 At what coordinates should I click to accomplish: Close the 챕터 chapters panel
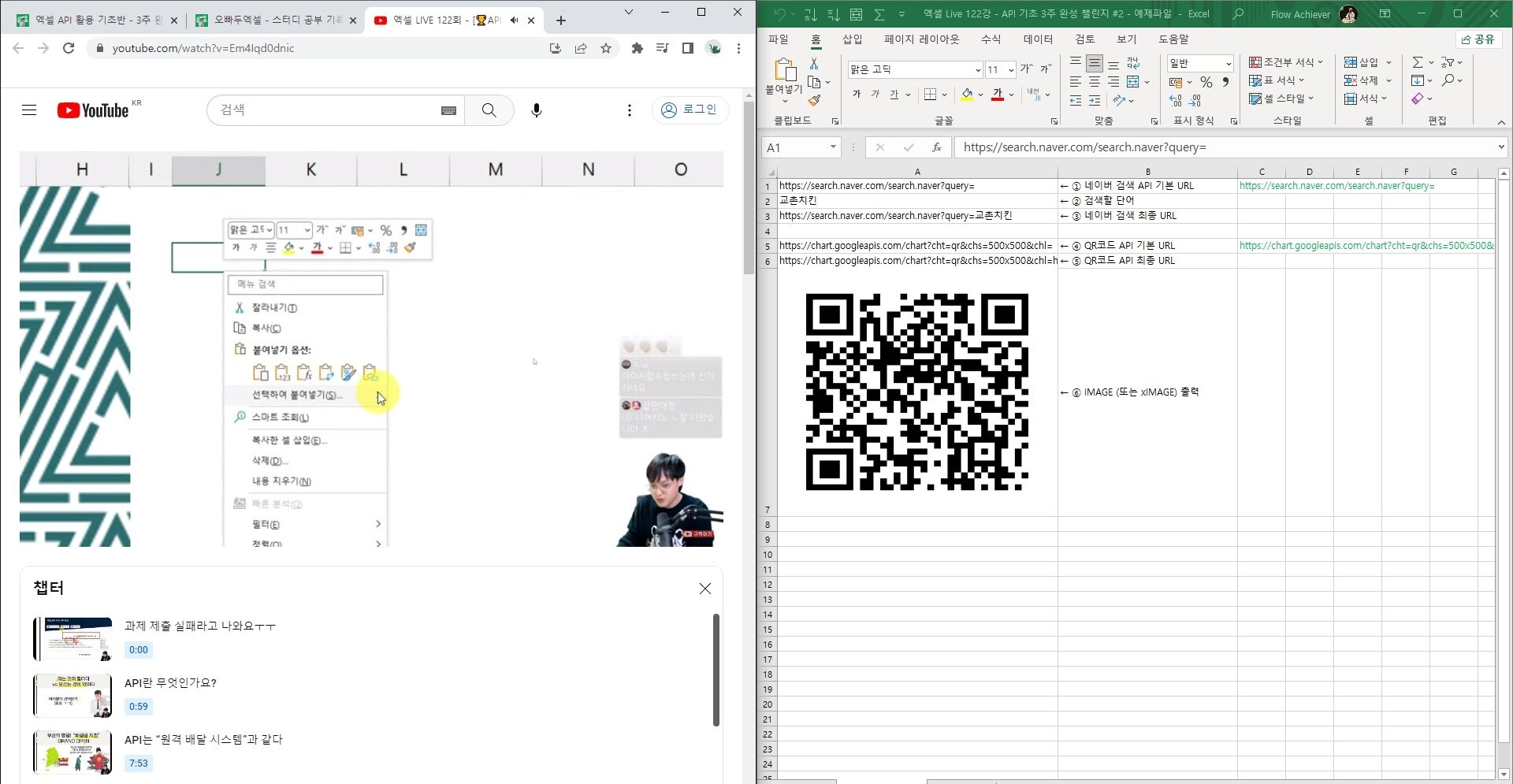tap(705, 589)
